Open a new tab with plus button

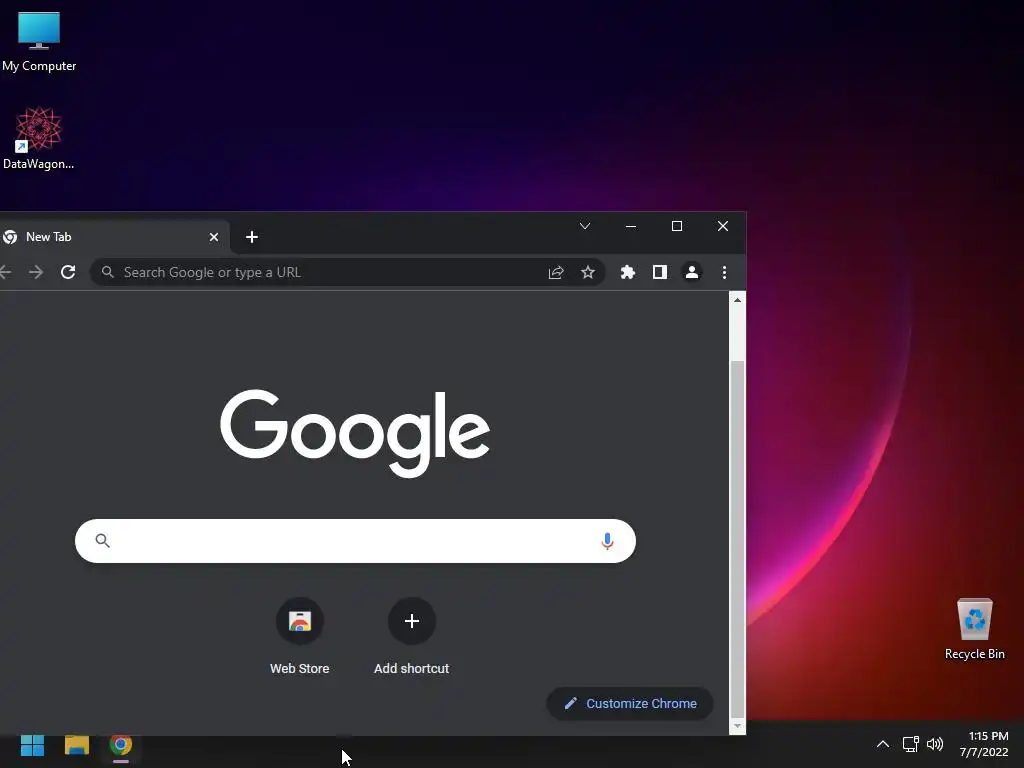pyautogui.click(x=251, y=237)
